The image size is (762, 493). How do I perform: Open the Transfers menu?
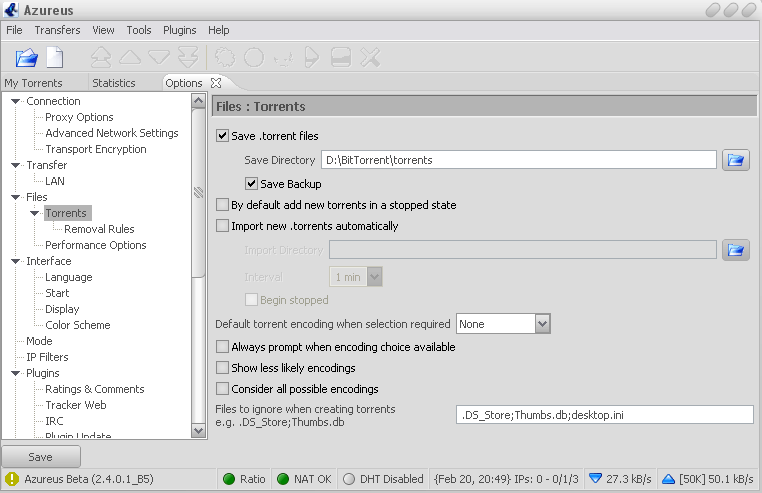[57, 30]
